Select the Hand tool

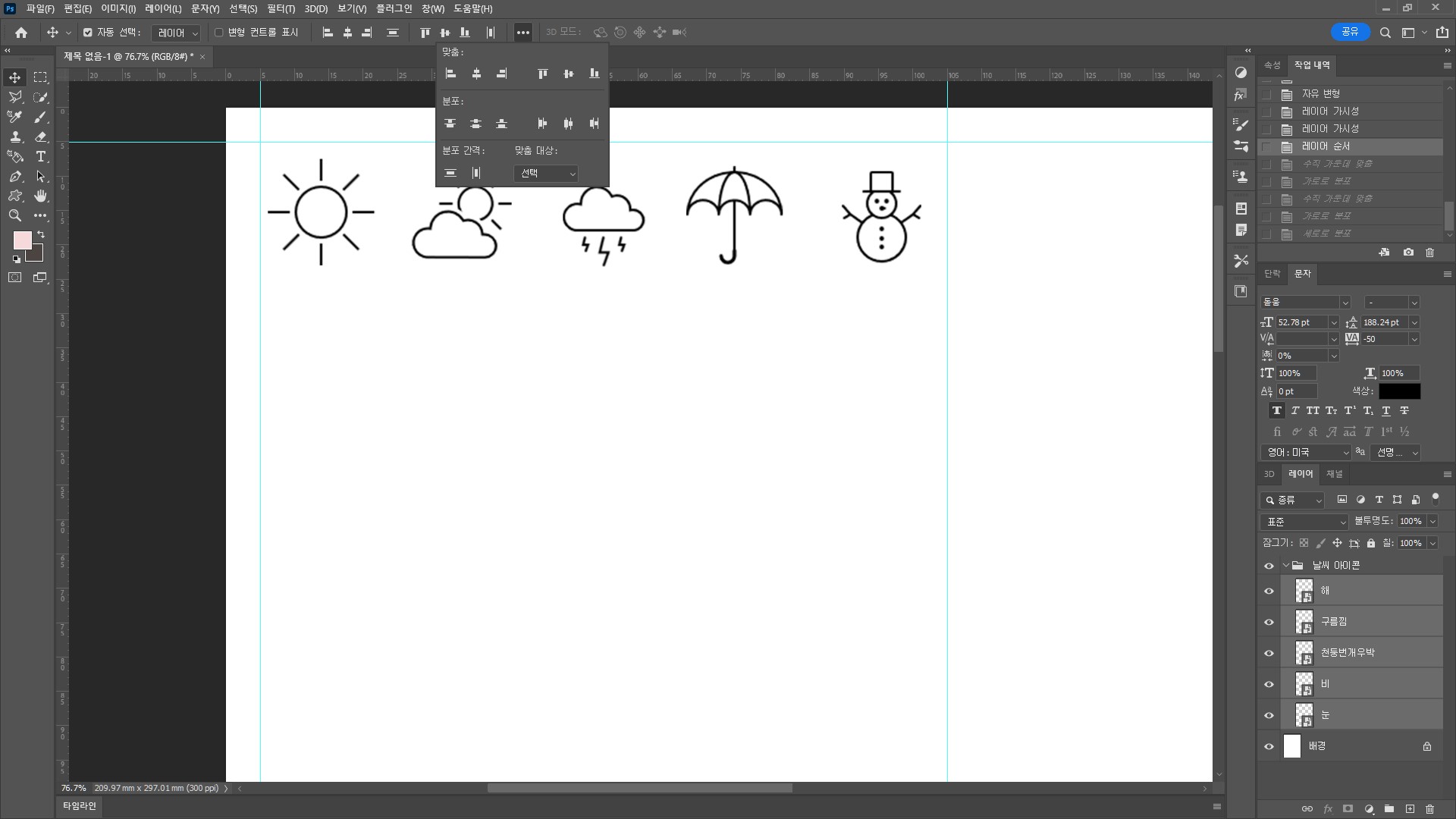pyautogui.click(x=41, y=196)
